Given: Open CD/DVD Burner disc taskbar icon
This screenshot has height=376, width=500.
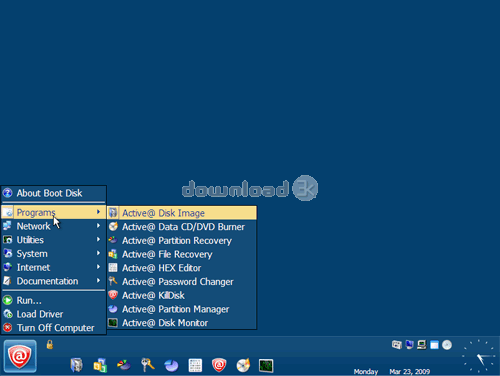Looking at the screenshot, I should click(243, 365).
